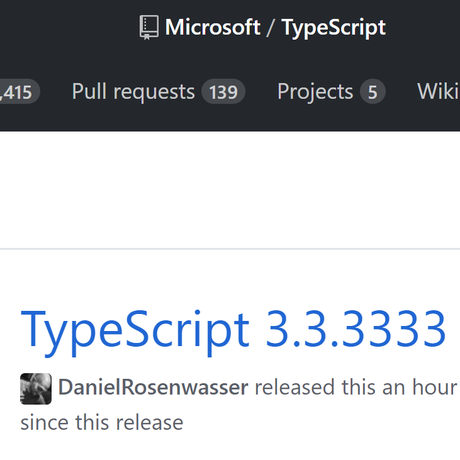Open the TypeScript repository link

[x=334, y=28]
